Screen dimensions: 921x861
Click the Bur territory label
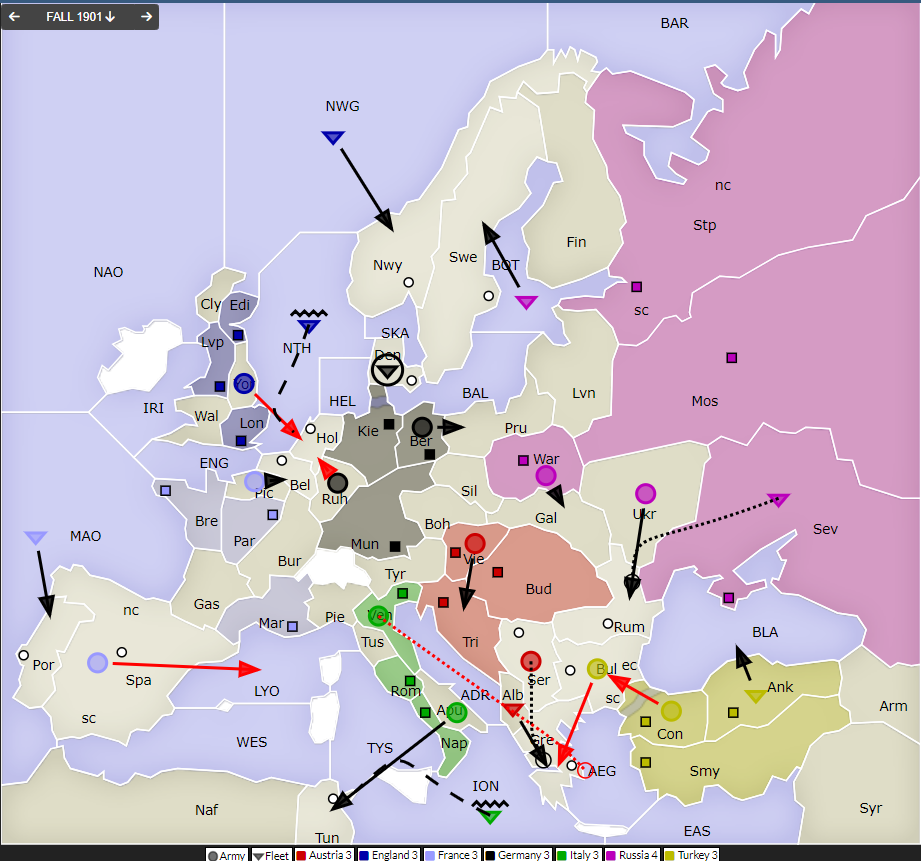(289, 561)
